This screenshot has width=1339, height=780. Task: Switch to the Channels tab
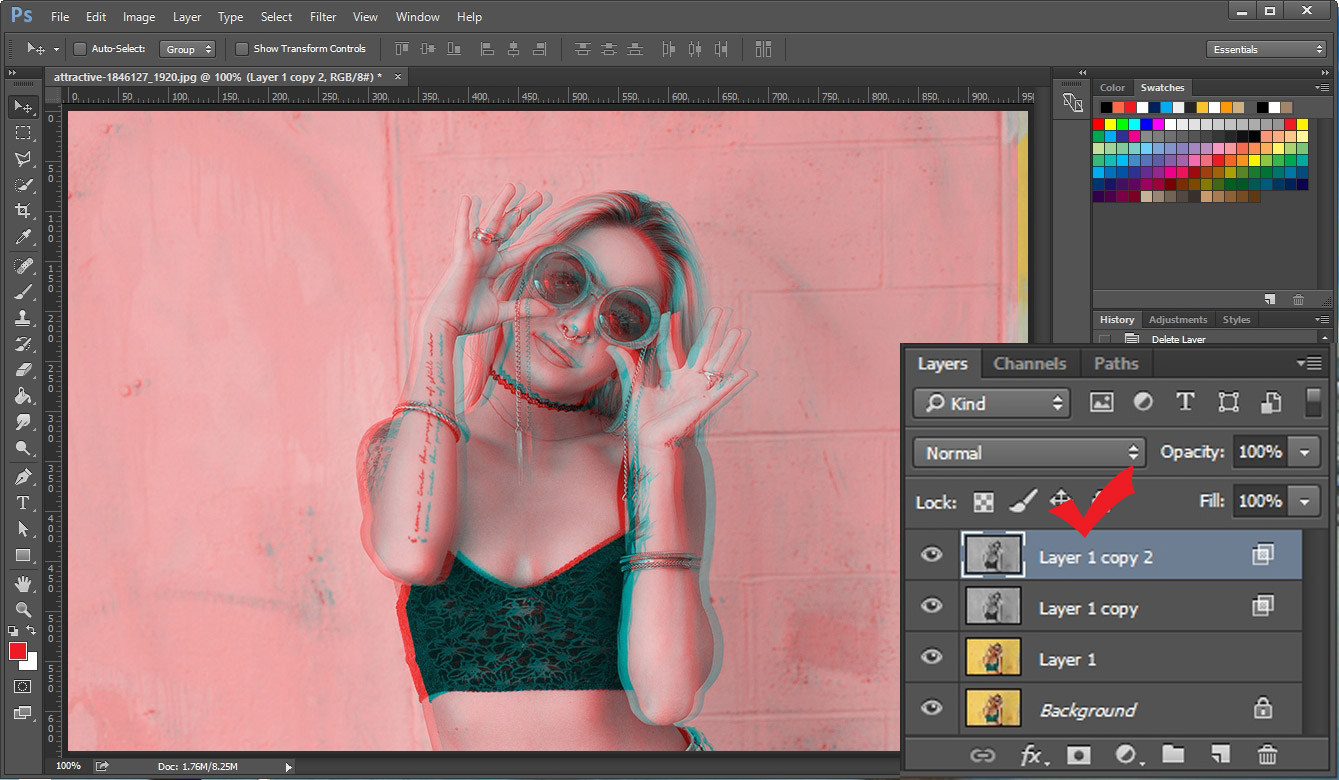(x=1029, y=363)
